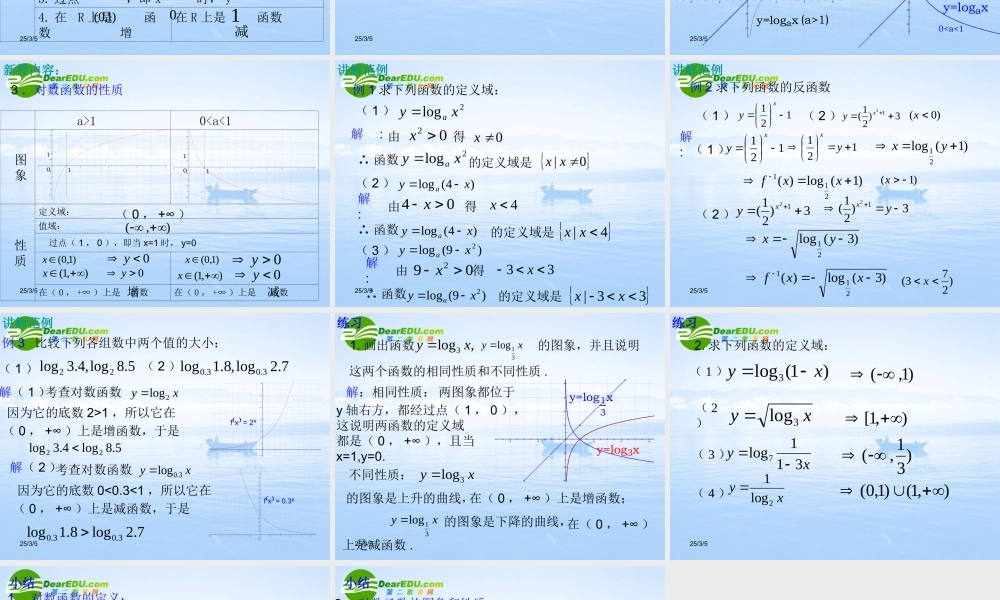Click the f(x)=2ˣ graph label
Image resolution: width=1000 pixels, height=600 pixels.
tap(243, 421)
